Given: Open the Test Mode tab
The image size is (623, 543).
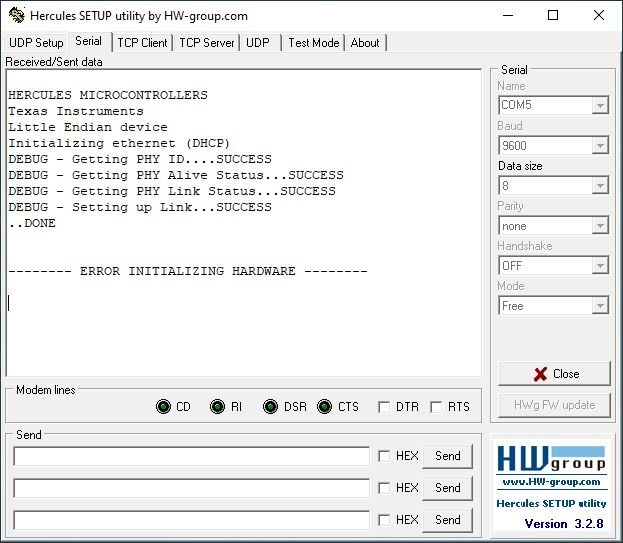Looking at the screenshot, I should click(313, 43).
